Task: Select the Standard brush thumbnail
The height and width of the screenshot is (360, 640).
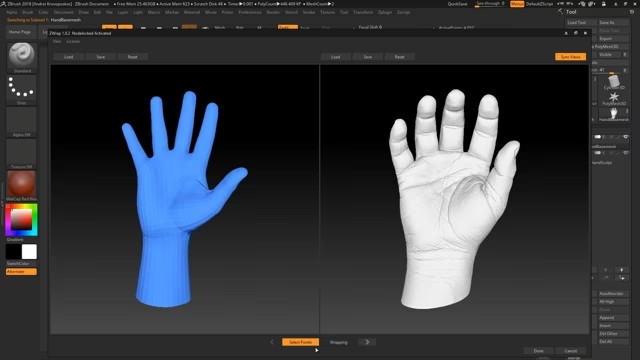Action: [x=22, y=56]
